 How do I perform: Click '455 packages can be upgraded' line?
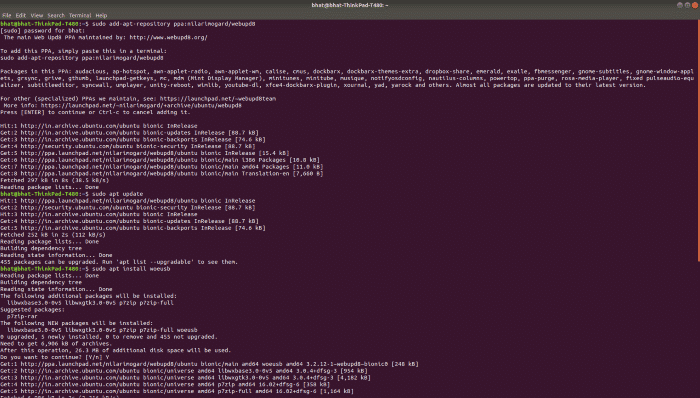(x=119, y=262)
